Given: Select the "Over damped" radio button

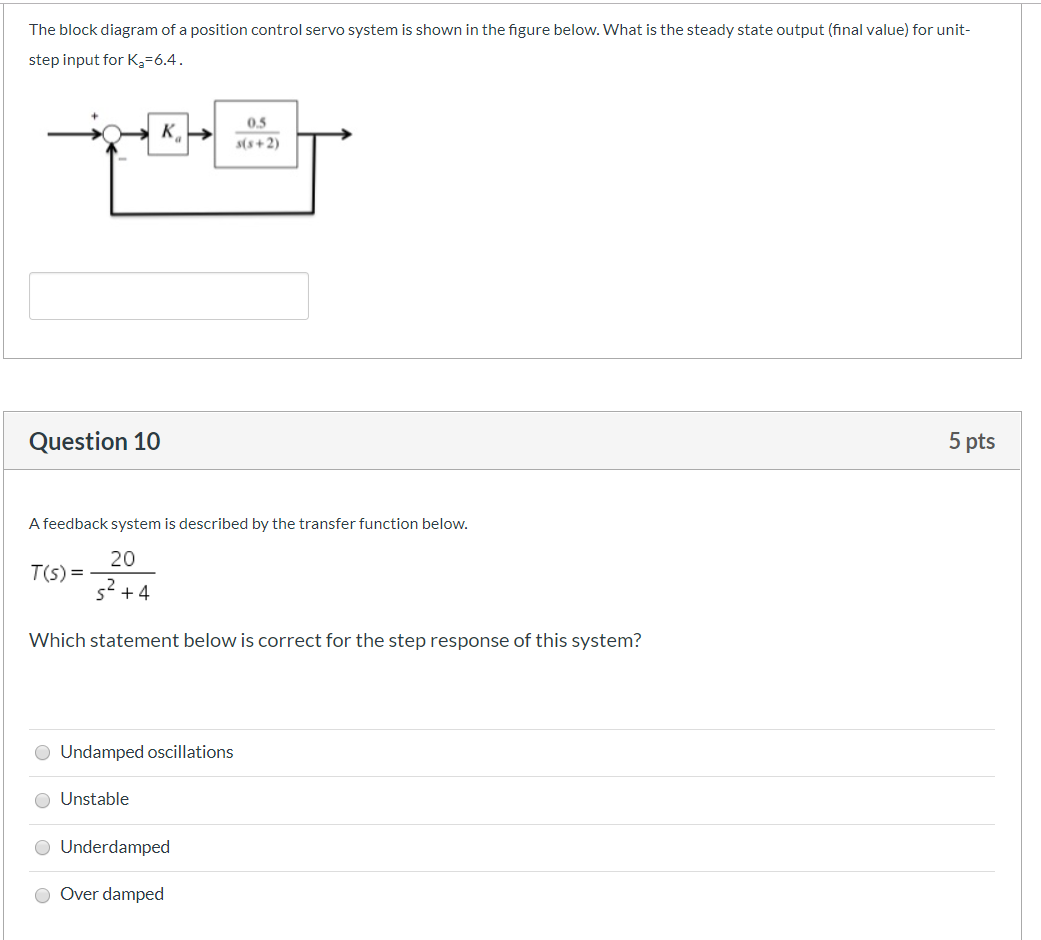Looking at the screenshot, I should click(42, 894).
